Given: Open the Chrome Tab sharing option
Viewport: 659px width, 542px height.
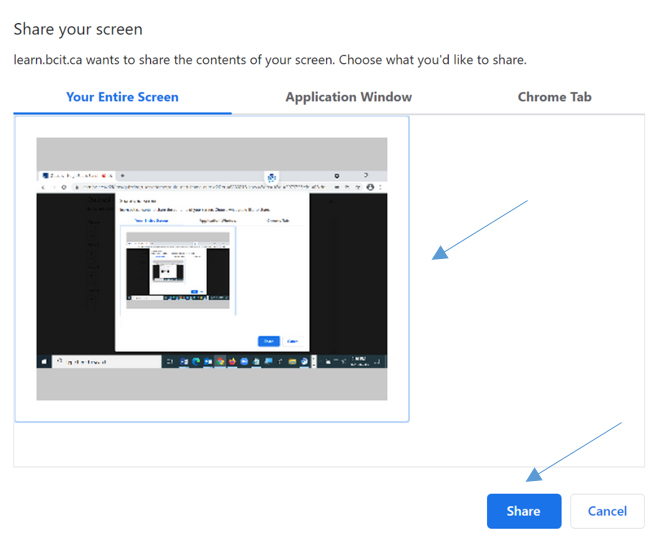Looking at the screenshot, I should [x=554, y=97].
